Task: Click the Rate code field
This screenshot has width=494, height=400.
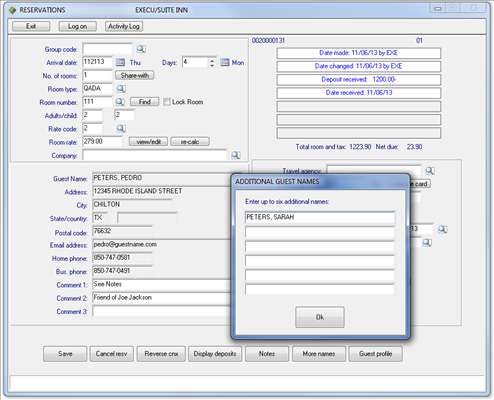Action: [92, 129]
